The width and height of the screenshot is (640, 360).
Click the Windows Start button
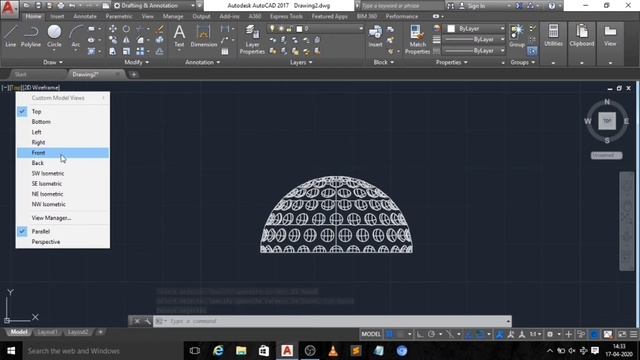coord(11,351)
